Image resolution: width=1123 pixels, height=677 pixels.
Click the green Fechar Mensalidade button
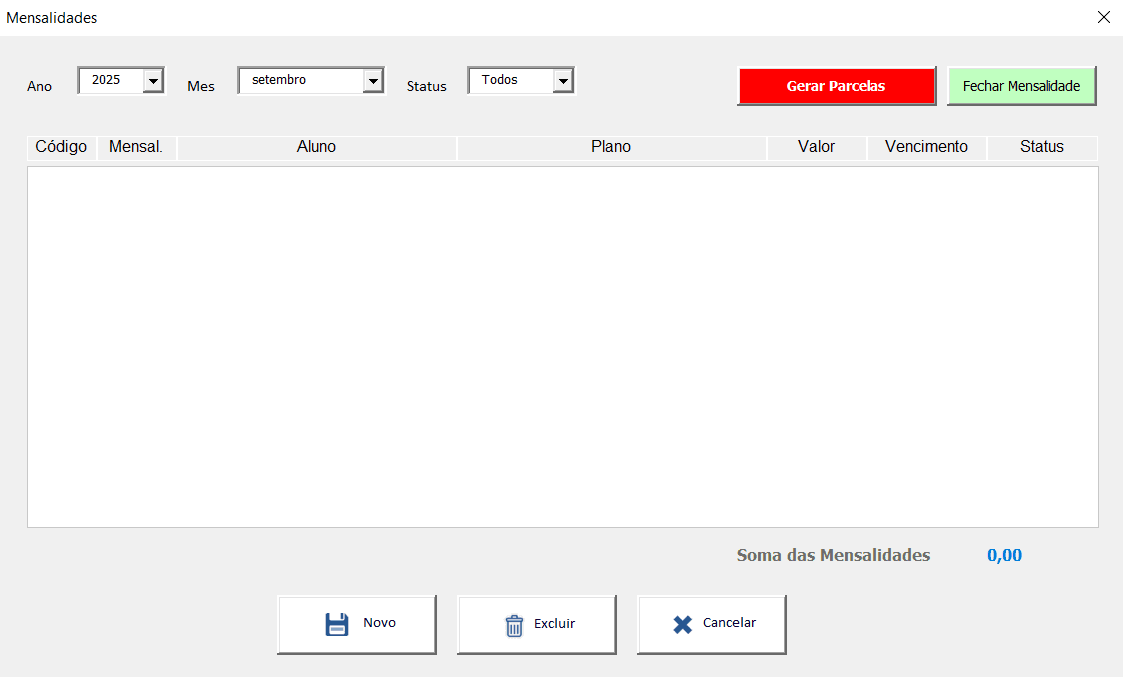(x=1021, y=86)
